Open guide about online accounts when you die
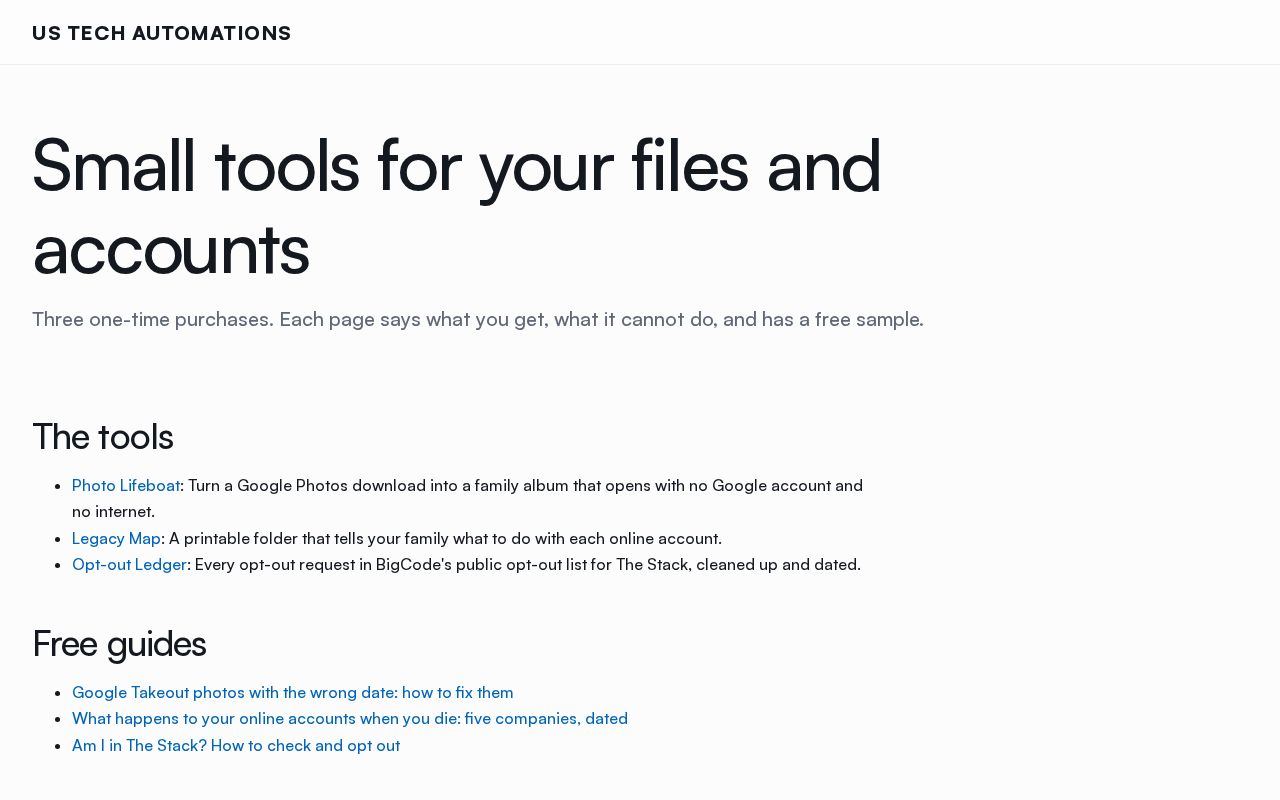The height and width of the screenshot is (800, 1280). (x=350, y=719)
